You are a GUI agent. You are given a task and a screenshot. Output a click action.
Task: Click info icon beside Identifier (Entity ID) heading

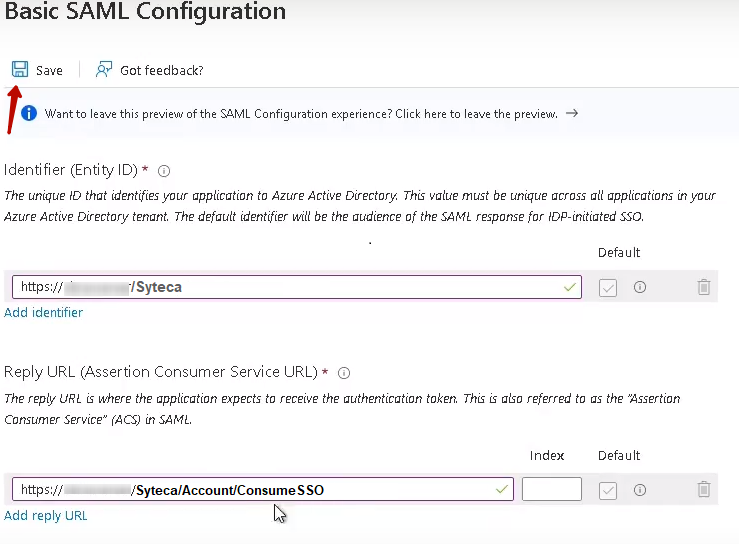165,171
